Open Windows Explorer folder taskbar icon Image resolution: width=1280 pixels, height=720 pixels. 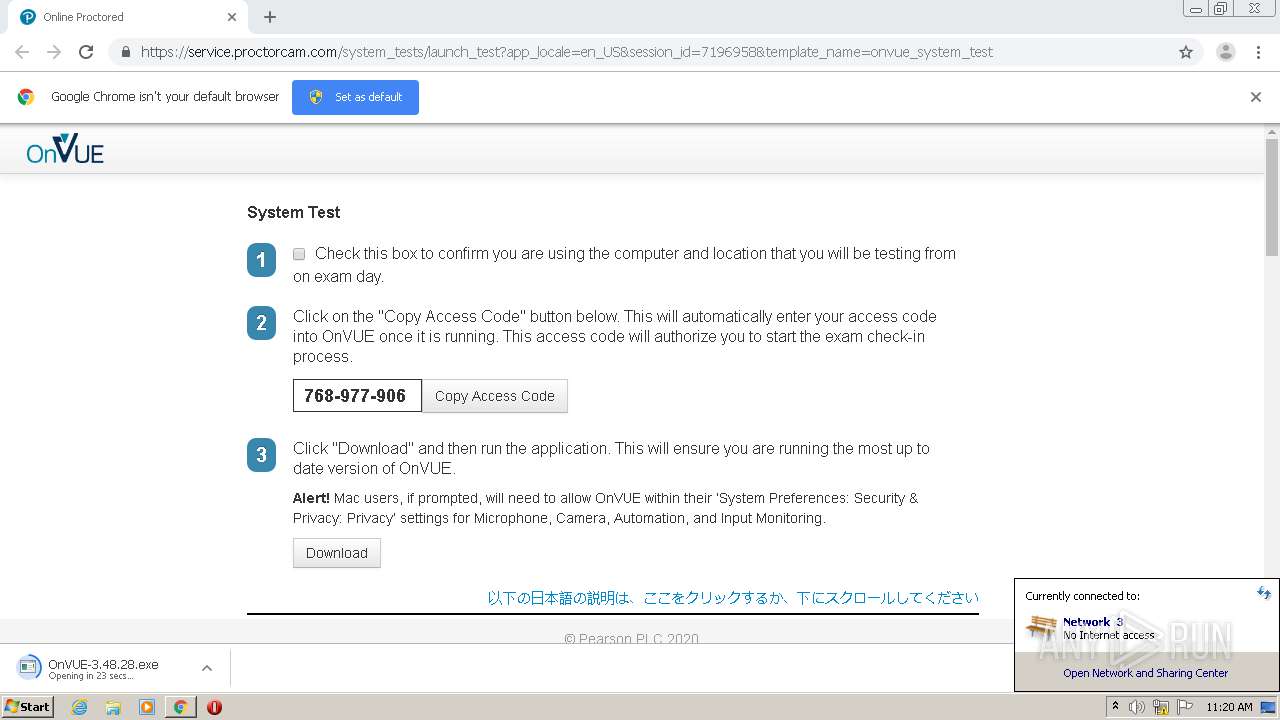tap(113, 707)
